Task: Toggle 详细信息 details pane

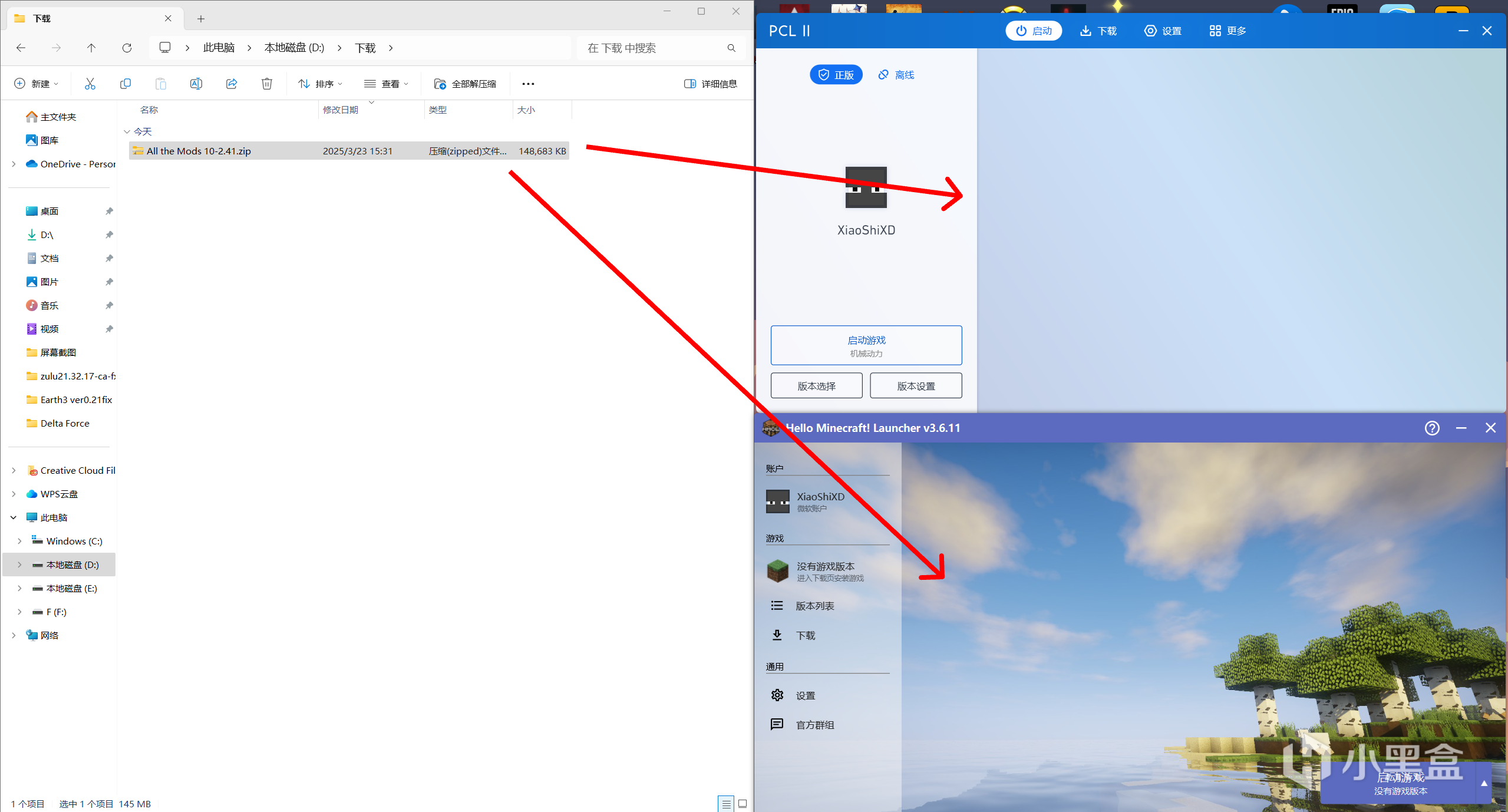Action: (x=711, y=84)
